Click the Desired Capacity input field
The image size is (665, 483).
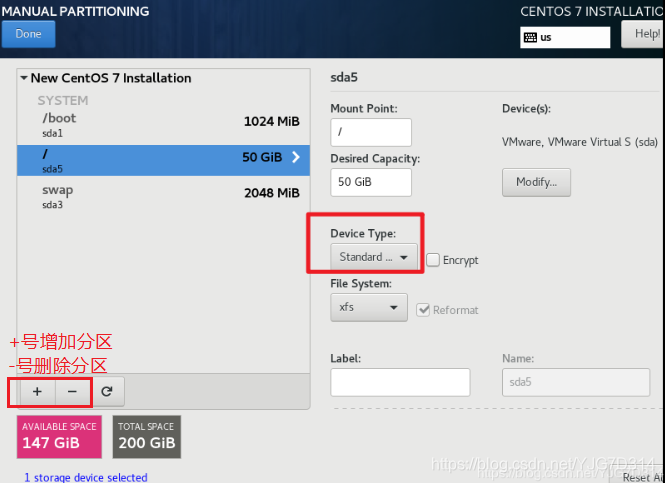tap(371, 182)
